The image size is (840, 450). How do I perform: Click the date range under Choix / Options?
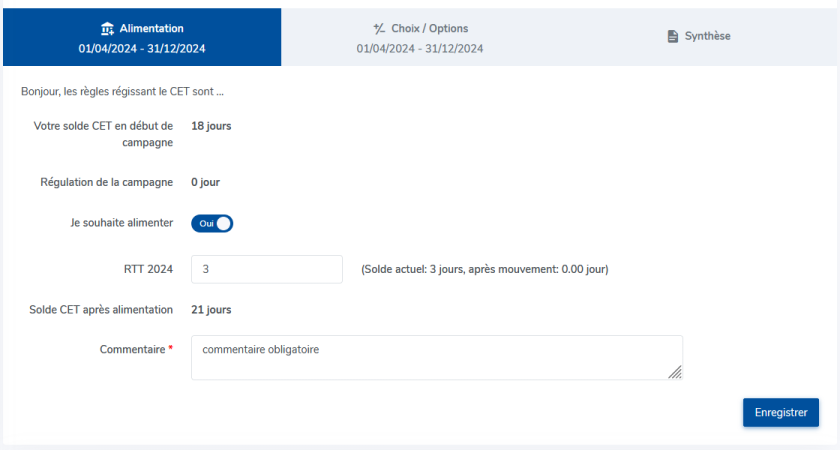[420, 48]
